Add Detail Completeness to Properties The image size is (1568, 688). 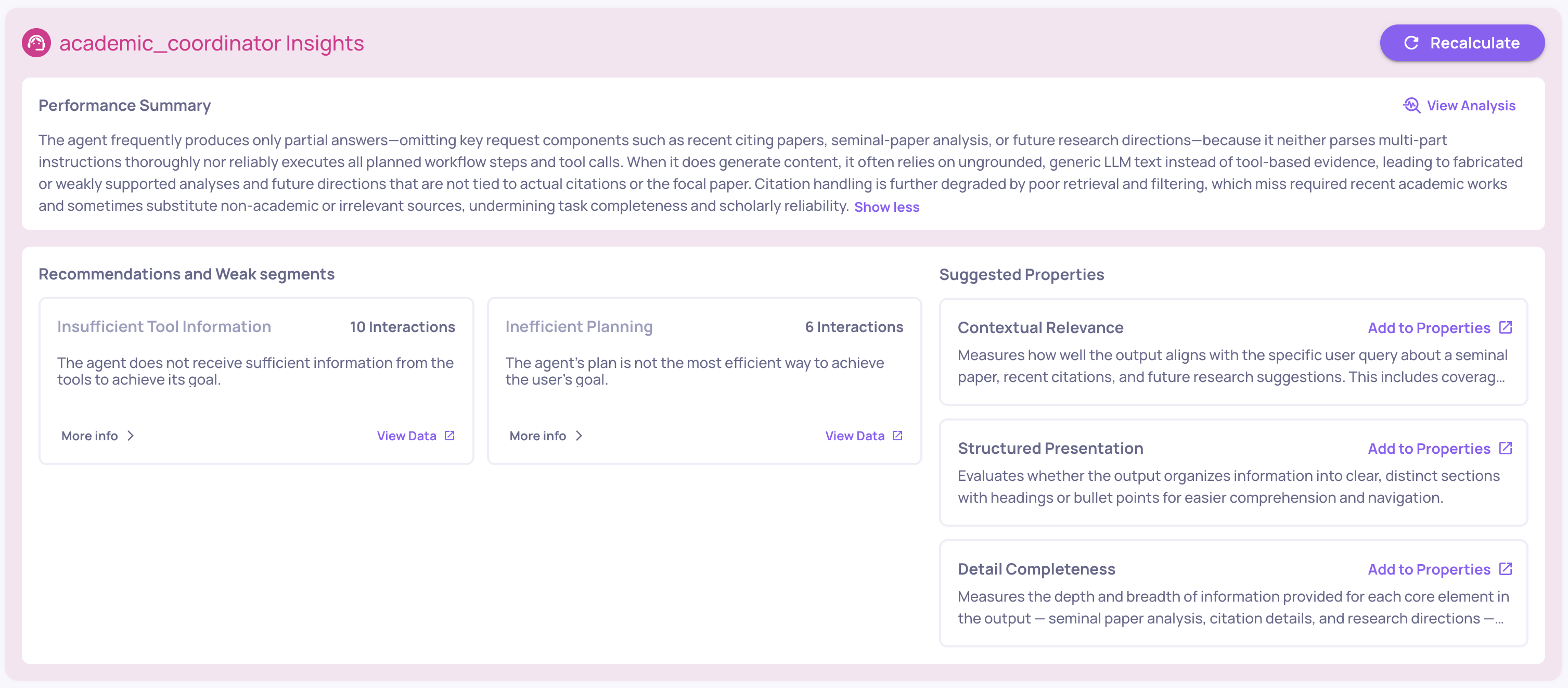point(1429,569)
